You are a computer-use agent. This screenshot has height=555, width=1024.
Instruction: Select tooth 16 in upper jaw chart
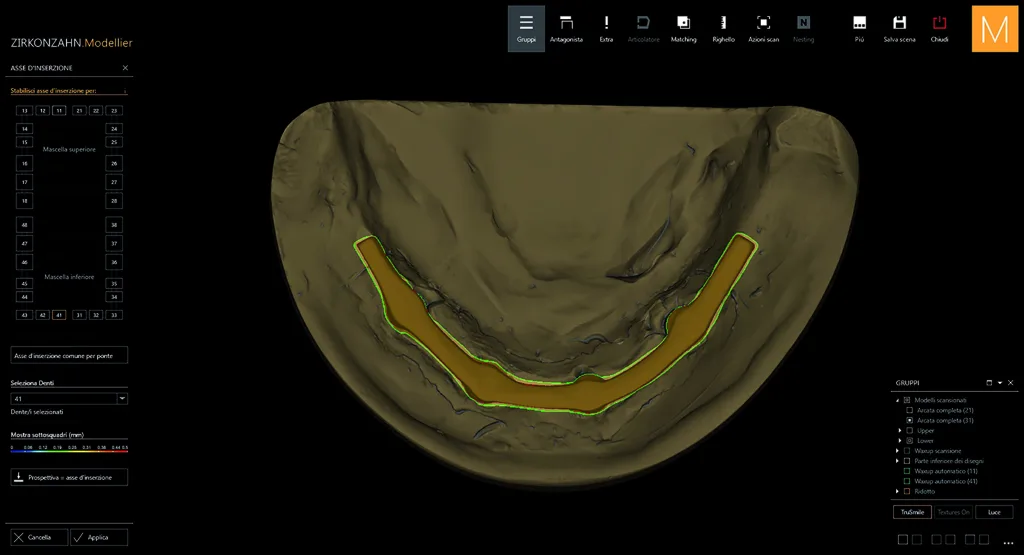[x=24, y=164]
